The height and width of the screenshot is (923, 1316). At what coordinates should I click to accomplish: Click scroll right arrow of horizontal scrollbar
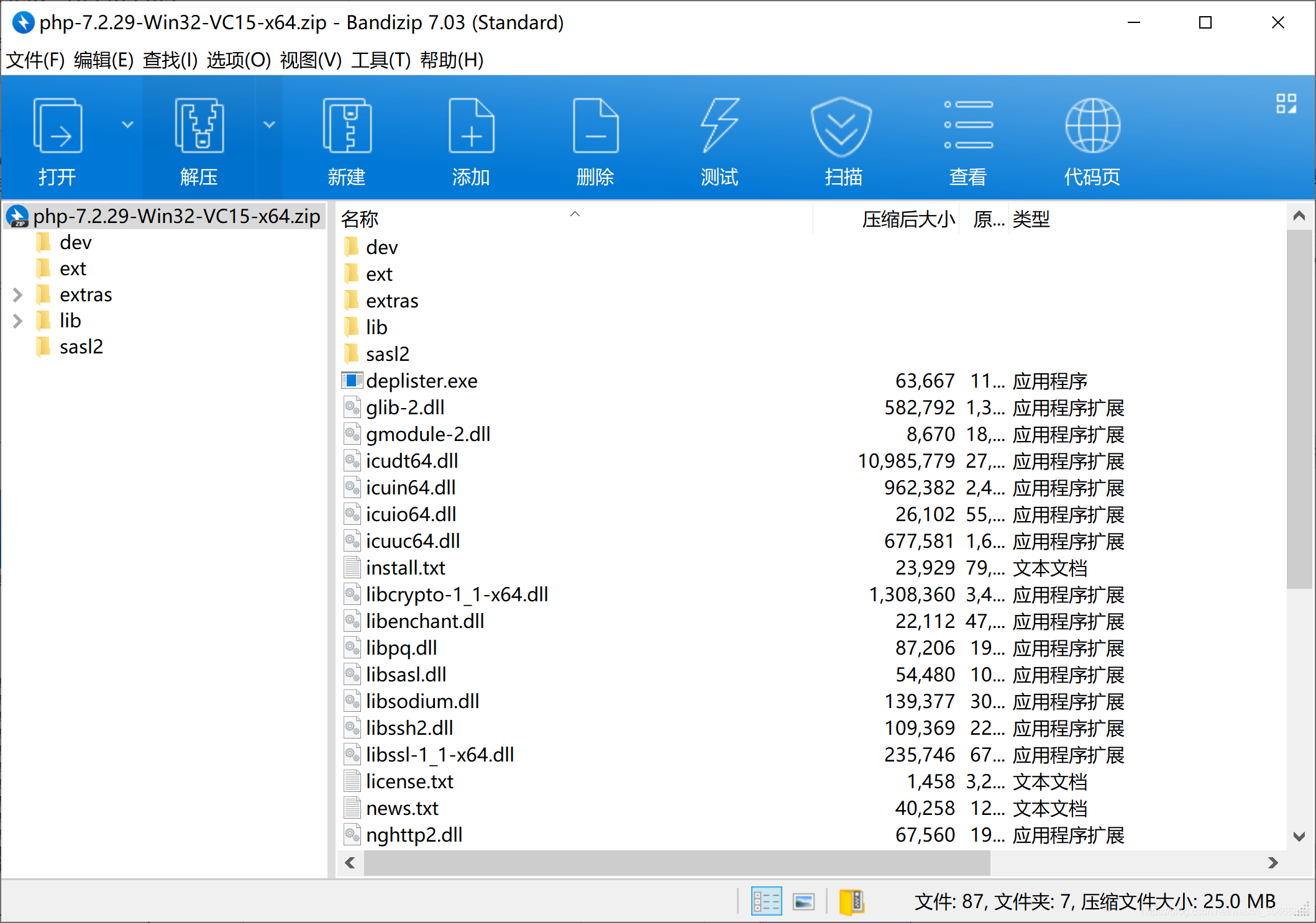pyautogui.click(x=1273, y=863)
